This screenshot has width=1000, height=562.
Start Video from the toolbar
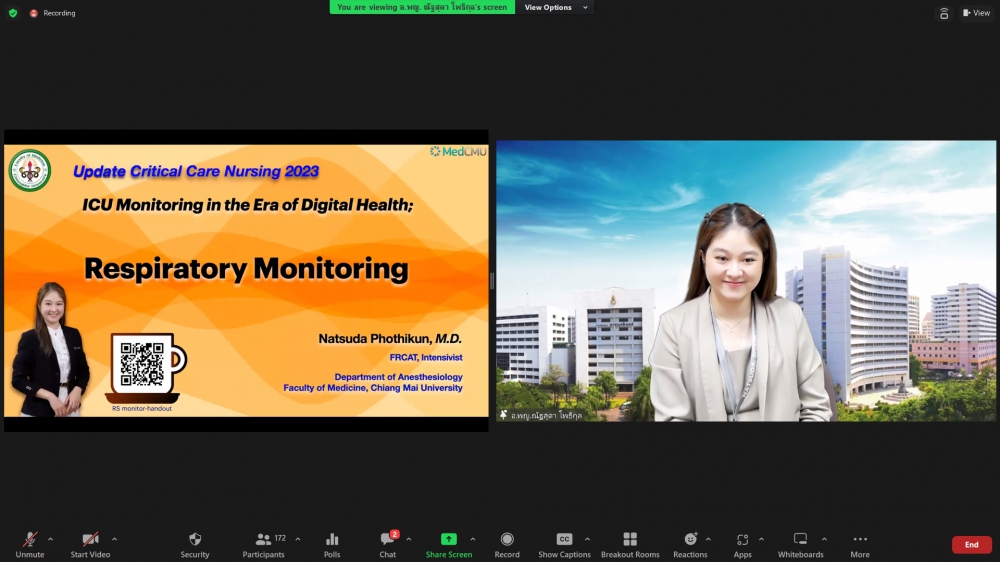(90, 540)
